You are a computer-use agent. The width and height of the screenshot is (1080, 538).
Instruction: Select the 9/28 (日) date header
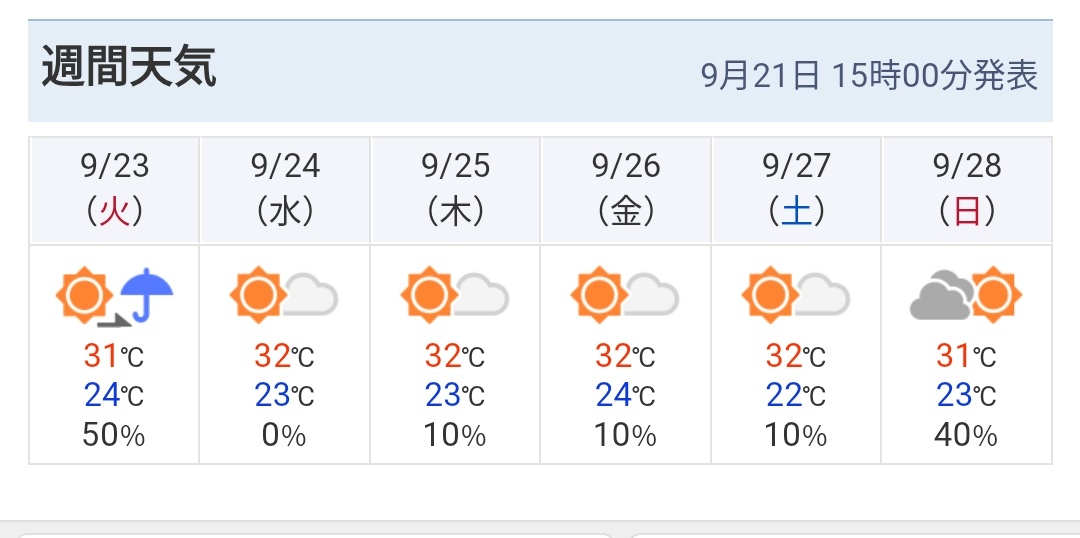click(966, 188)
